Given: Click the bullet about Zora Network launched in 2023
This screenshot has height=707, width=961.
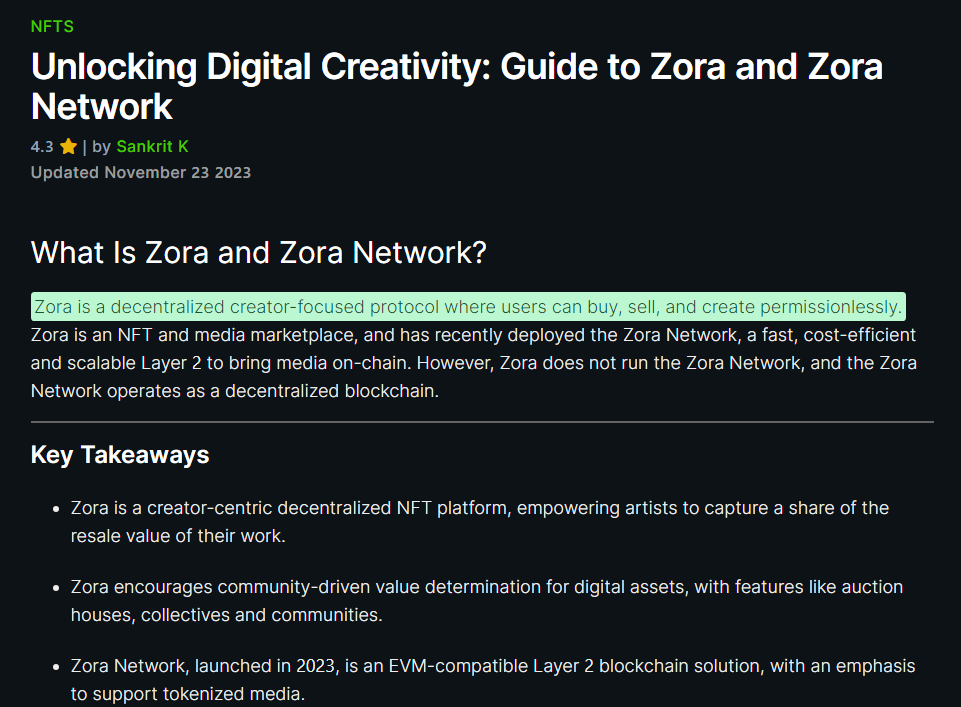Looking at the screenshot, I should tap(493, 679).
